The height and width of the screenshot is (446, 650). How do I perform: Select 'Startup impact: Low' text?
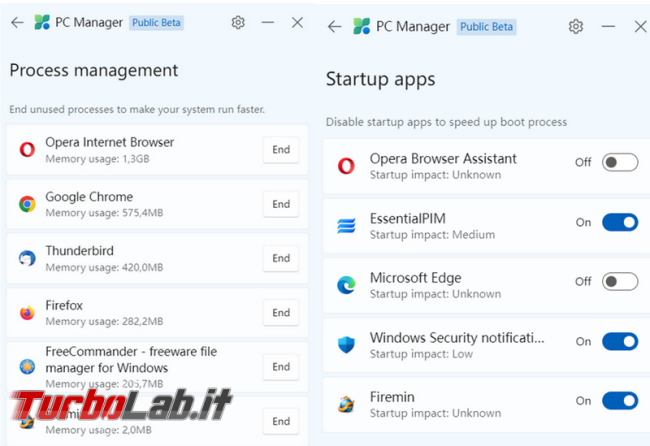click(421, 354)
